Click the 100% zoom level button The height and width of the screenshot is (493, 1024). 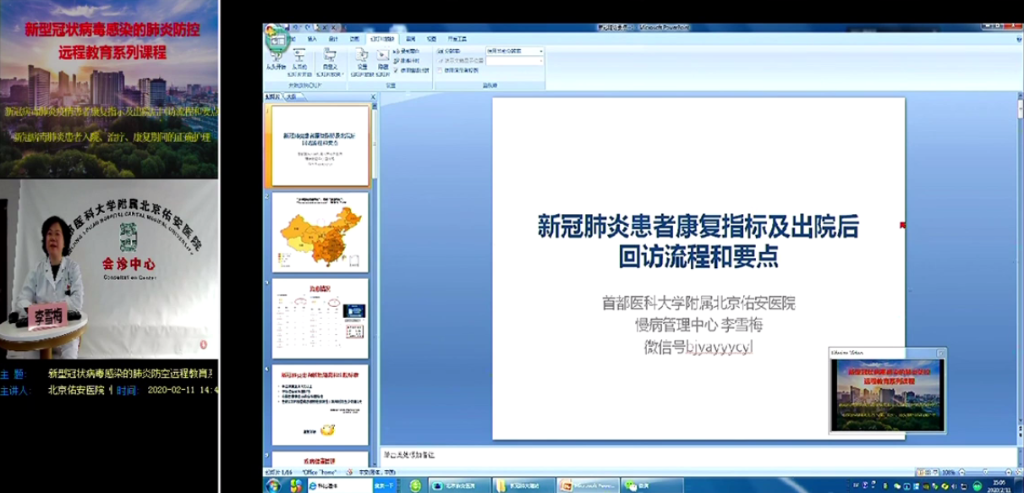[x=949, y=472]
